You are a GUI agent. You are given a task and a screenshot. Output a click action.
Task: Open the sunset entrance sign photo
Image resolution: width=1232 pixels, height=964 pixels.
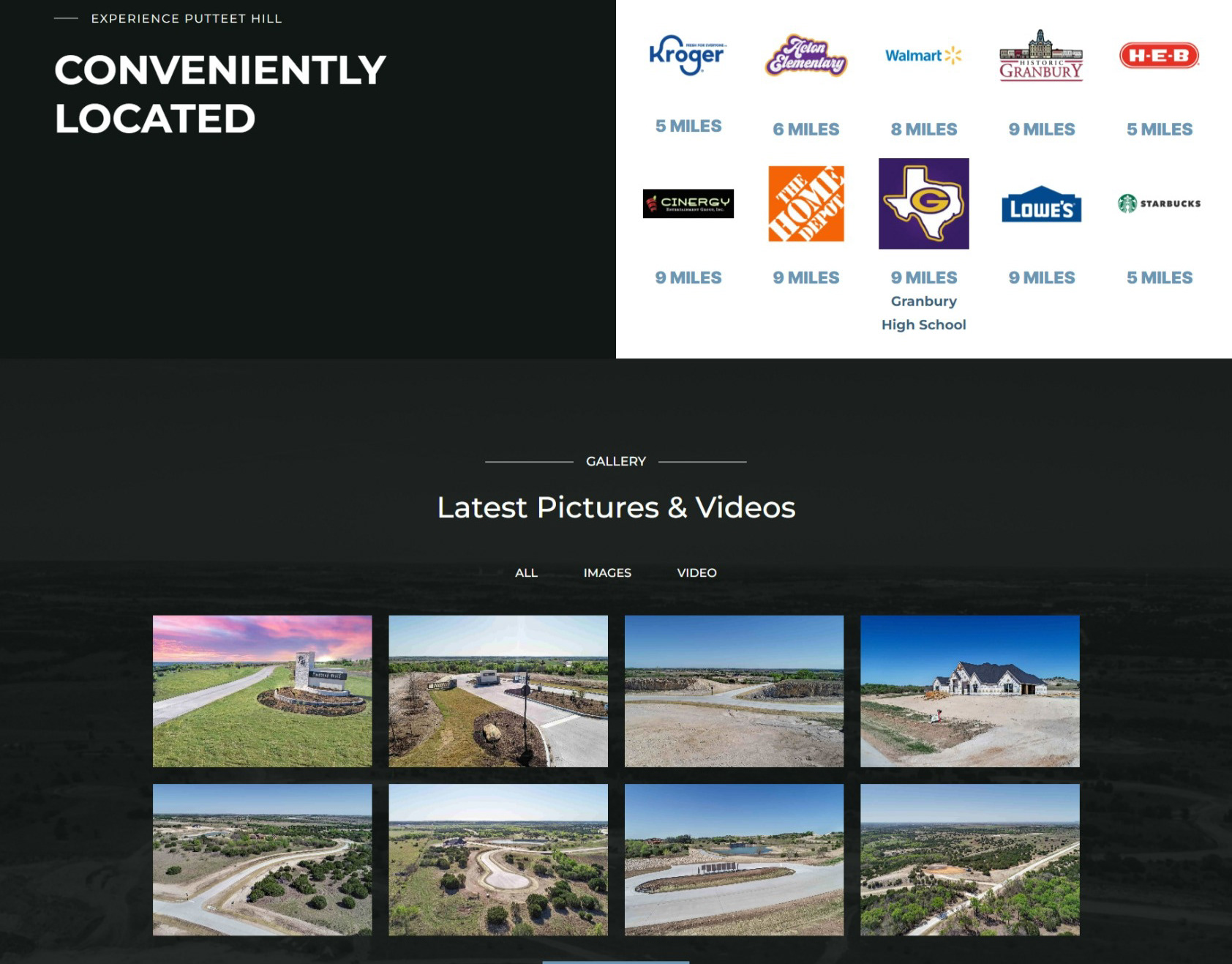click(x=262, y=691)
